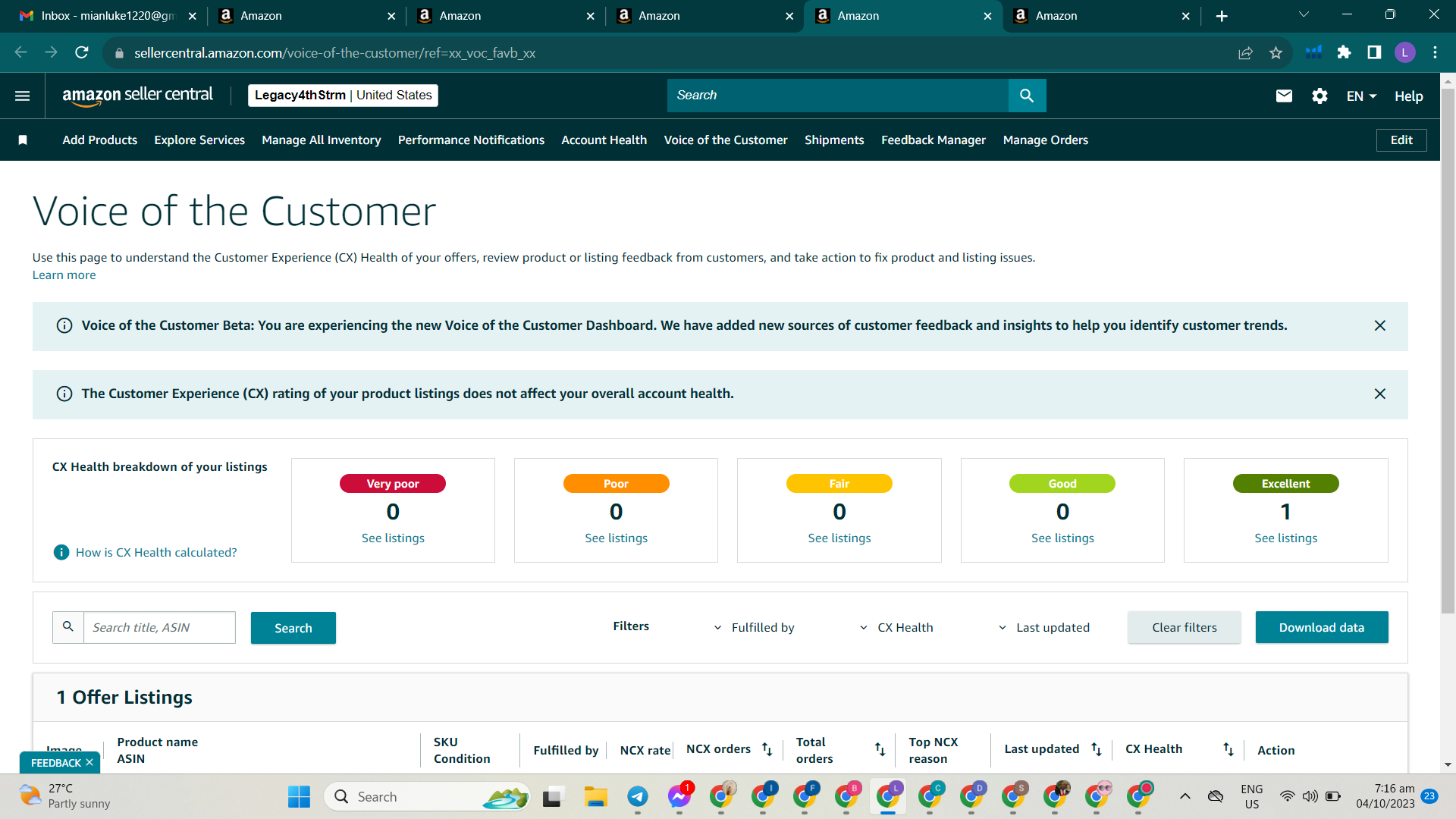
Task: Open Manage Orders menu item
Action: (1045, 140)
